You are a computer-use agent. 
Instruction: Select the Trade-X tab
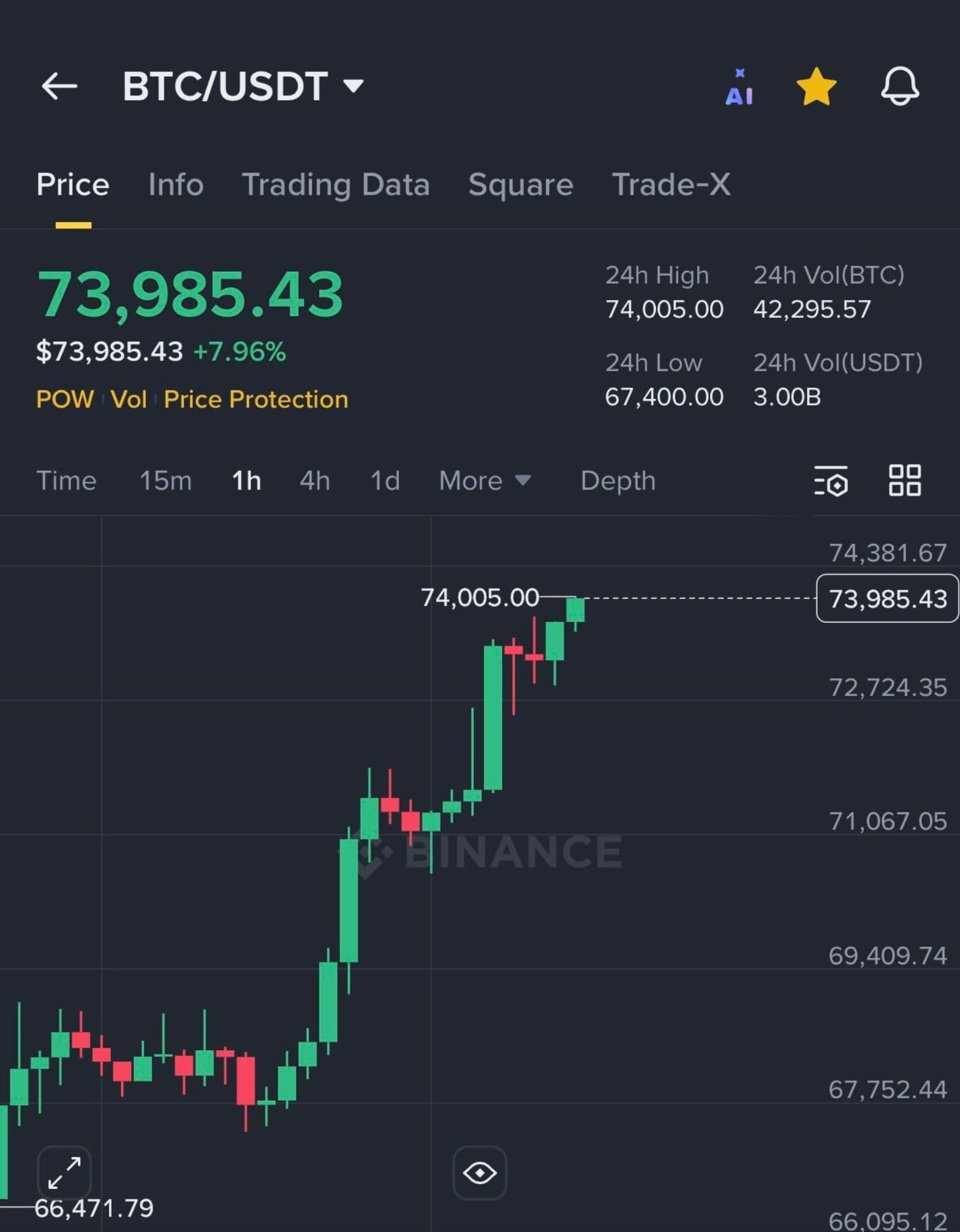[671, 184]
